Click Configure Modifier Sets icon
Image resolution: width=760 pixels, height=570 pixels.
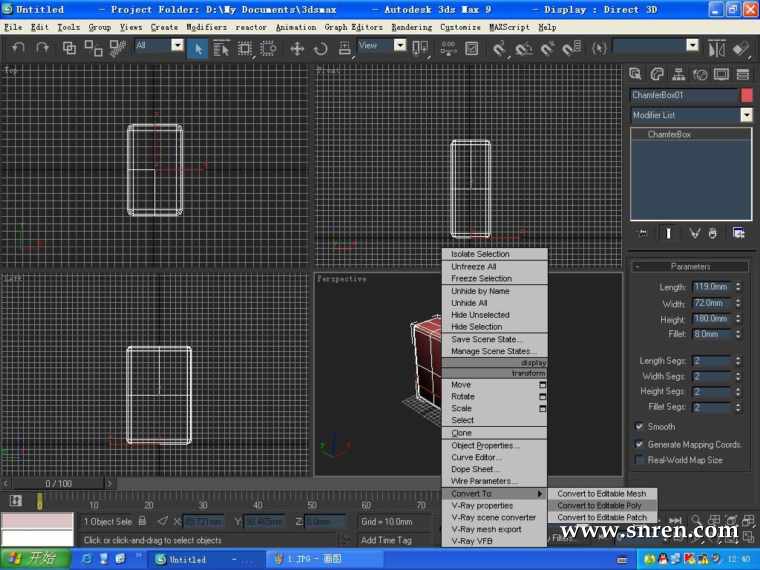738,234
